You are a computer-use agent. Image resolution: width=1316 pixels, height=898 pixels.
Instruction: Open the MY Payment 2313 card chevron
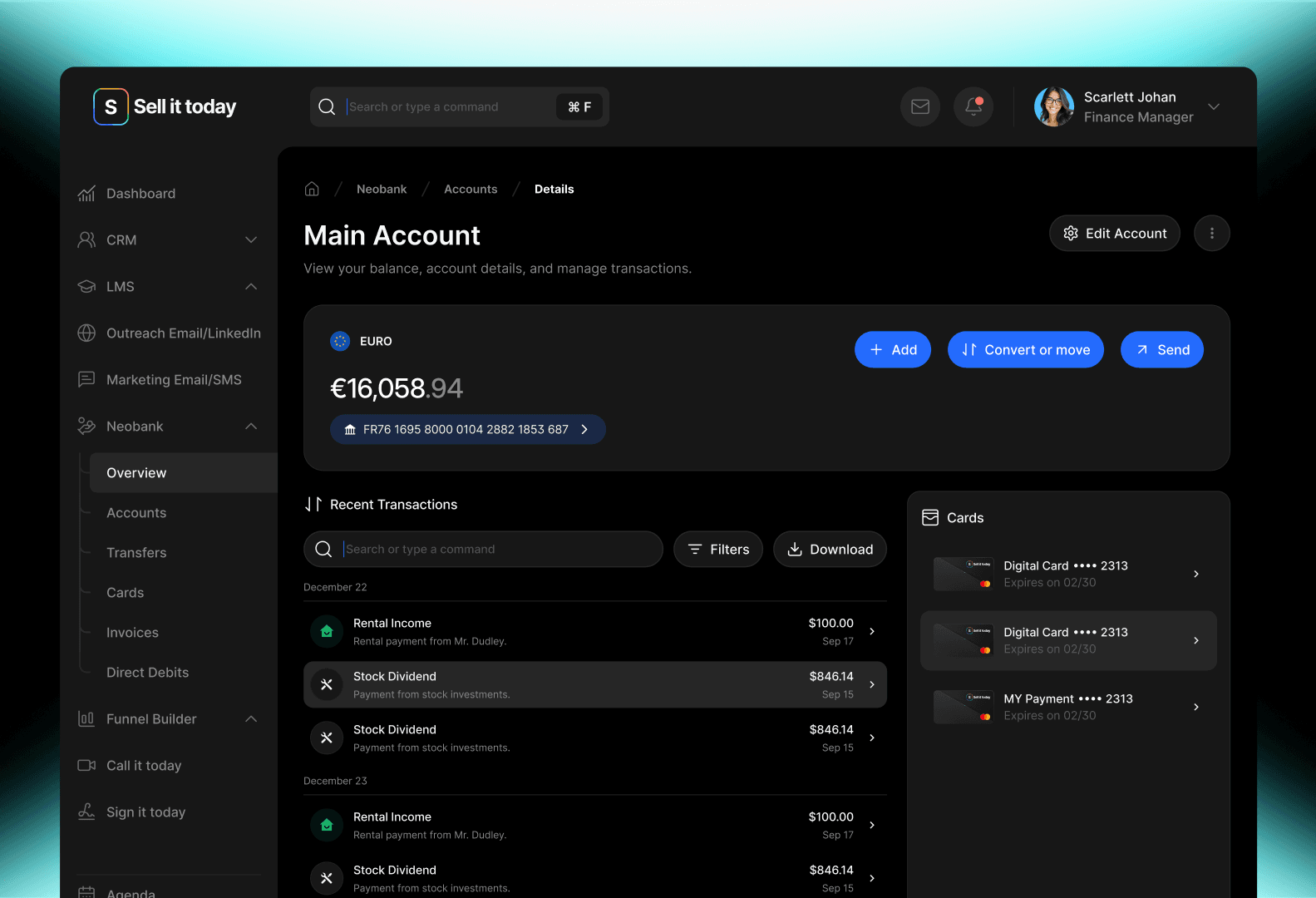1196,707
